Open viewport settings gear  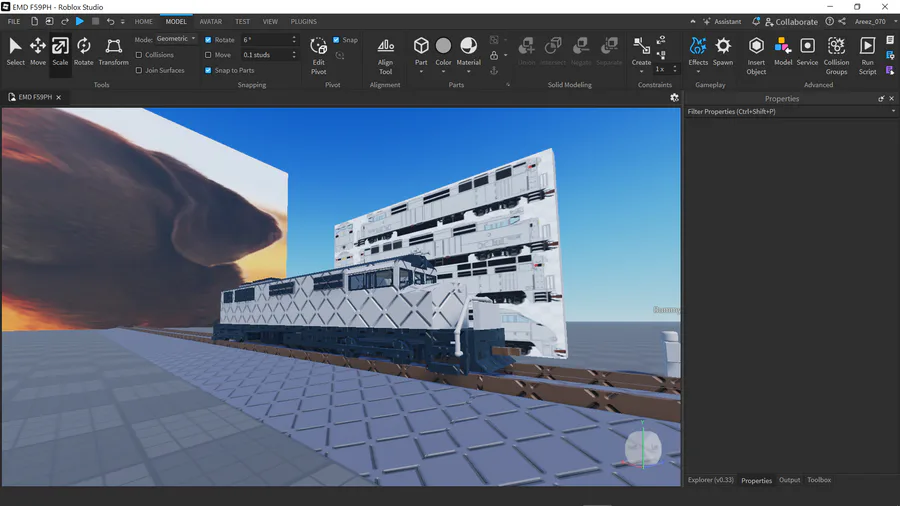click(674, 98)
